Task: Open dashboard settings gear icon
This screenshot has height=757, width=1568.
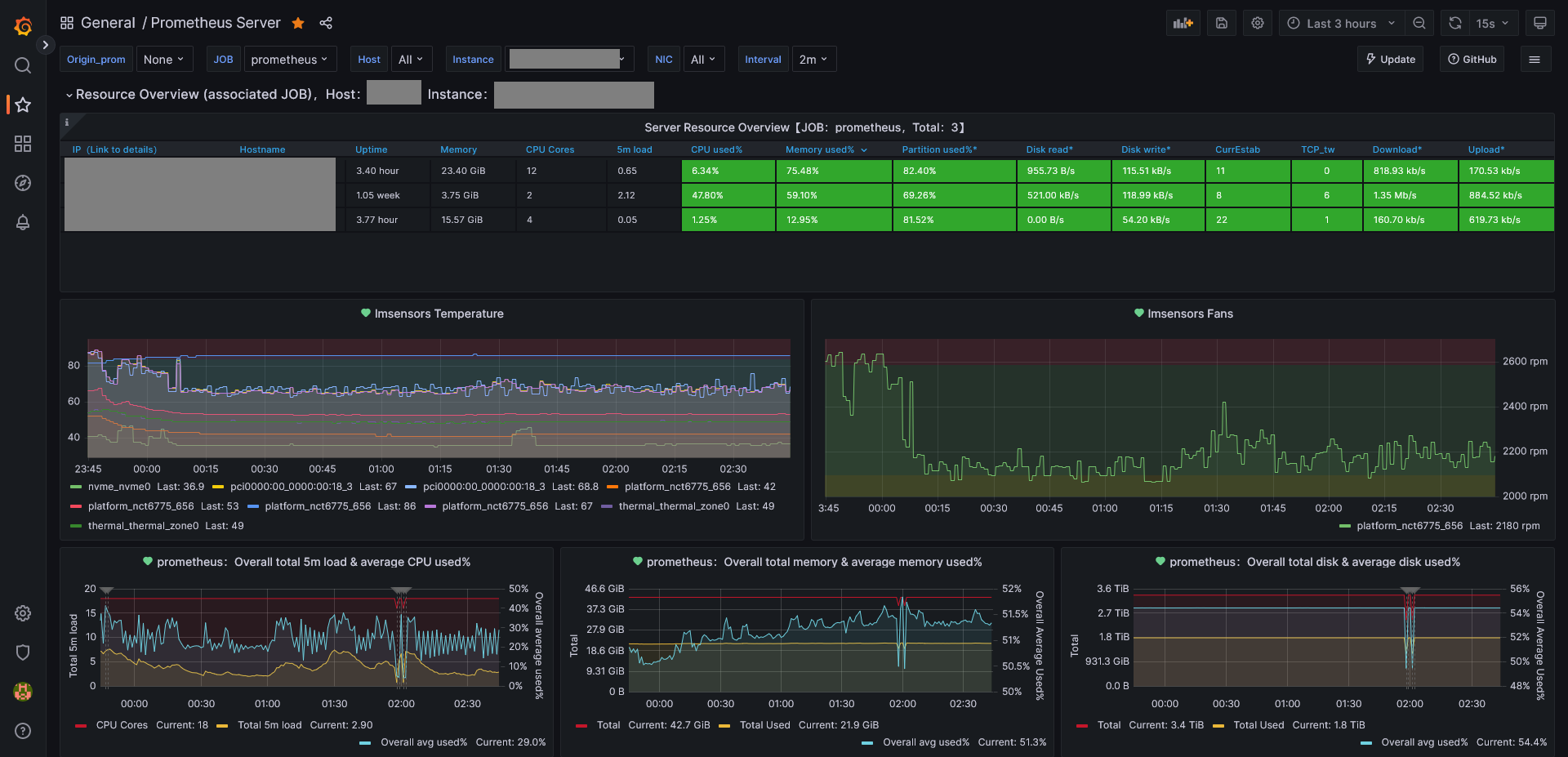Action: (1258, 23)
